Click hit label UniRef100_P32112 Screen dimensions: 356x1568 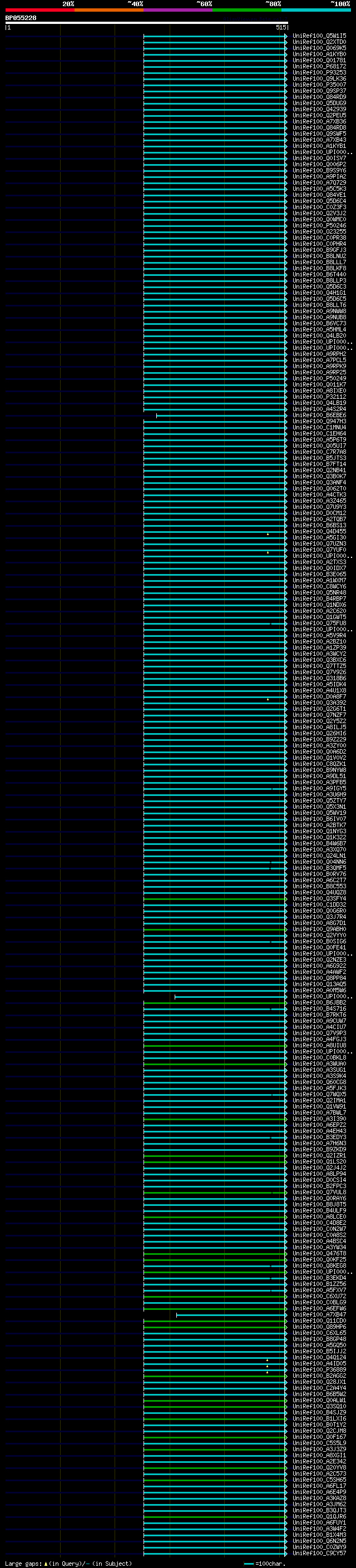point(319,397)
